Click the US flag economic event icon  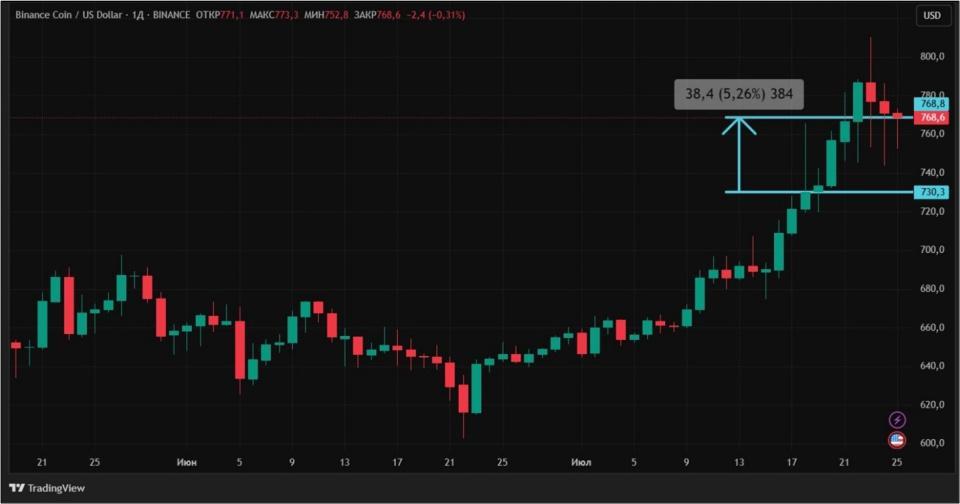click(x=897, y=440)
